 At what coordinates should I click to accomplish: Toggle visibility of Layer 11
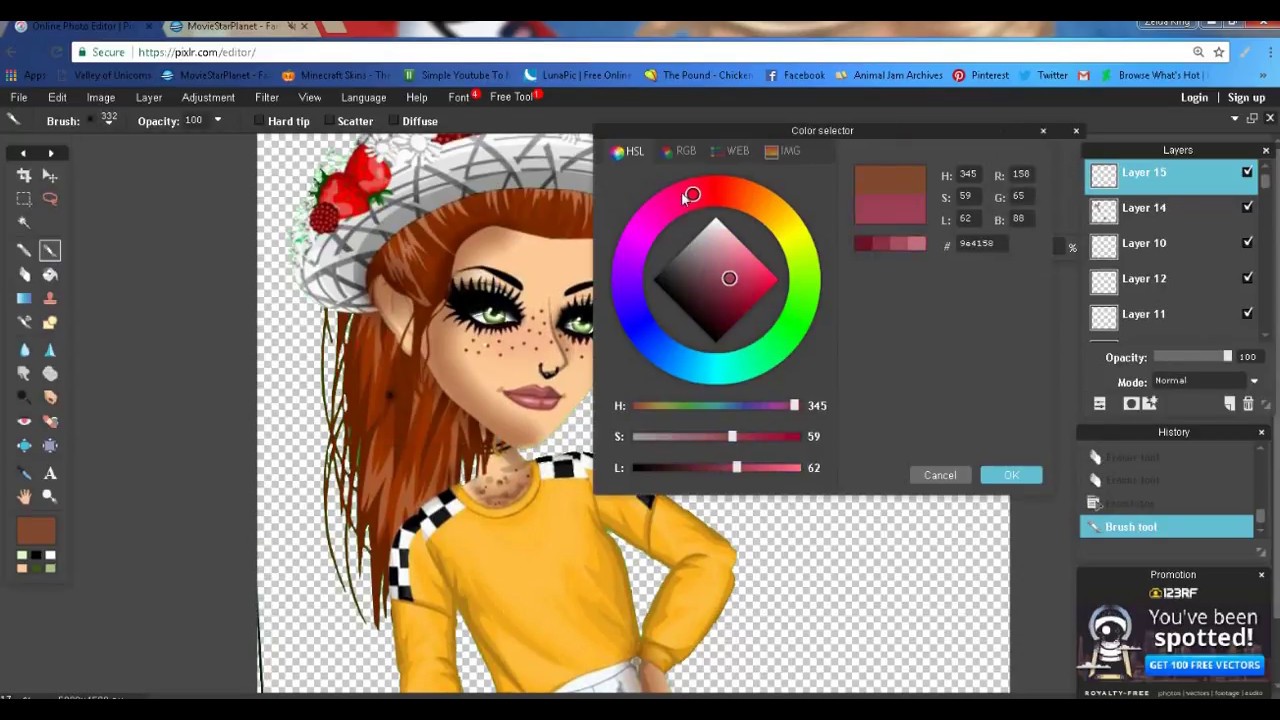(1247, 313)
